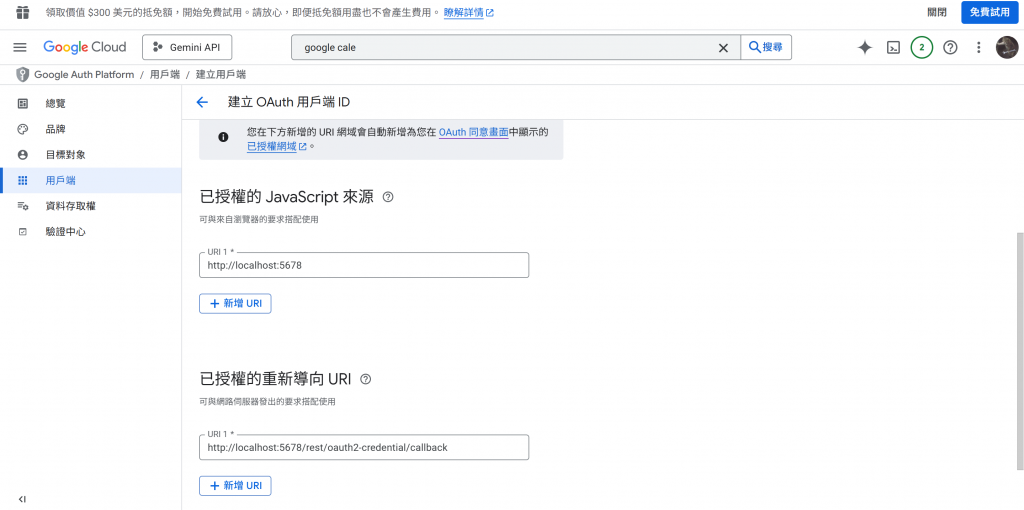Screen dimensions: 1024x510
Task: Open 總覽 in the sidebar
Action: point(91,103)
